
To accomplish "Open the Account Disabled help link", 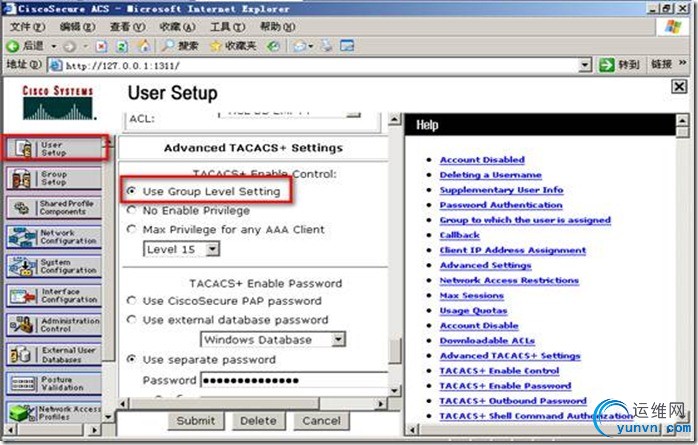I will (x=482, y=159).
